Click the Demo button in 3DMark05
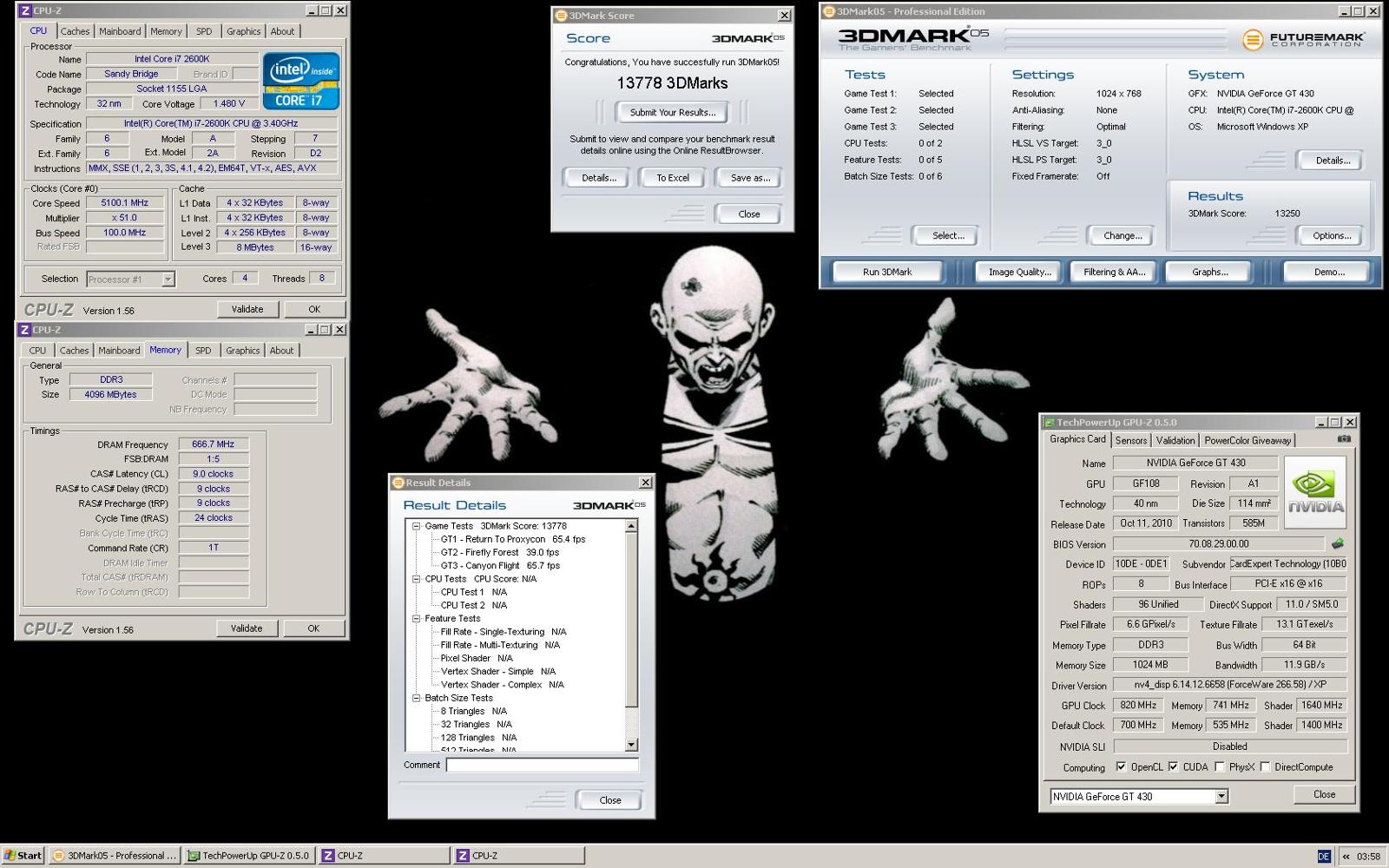Screen dimensions: 1389x868 coord(1329,272)
